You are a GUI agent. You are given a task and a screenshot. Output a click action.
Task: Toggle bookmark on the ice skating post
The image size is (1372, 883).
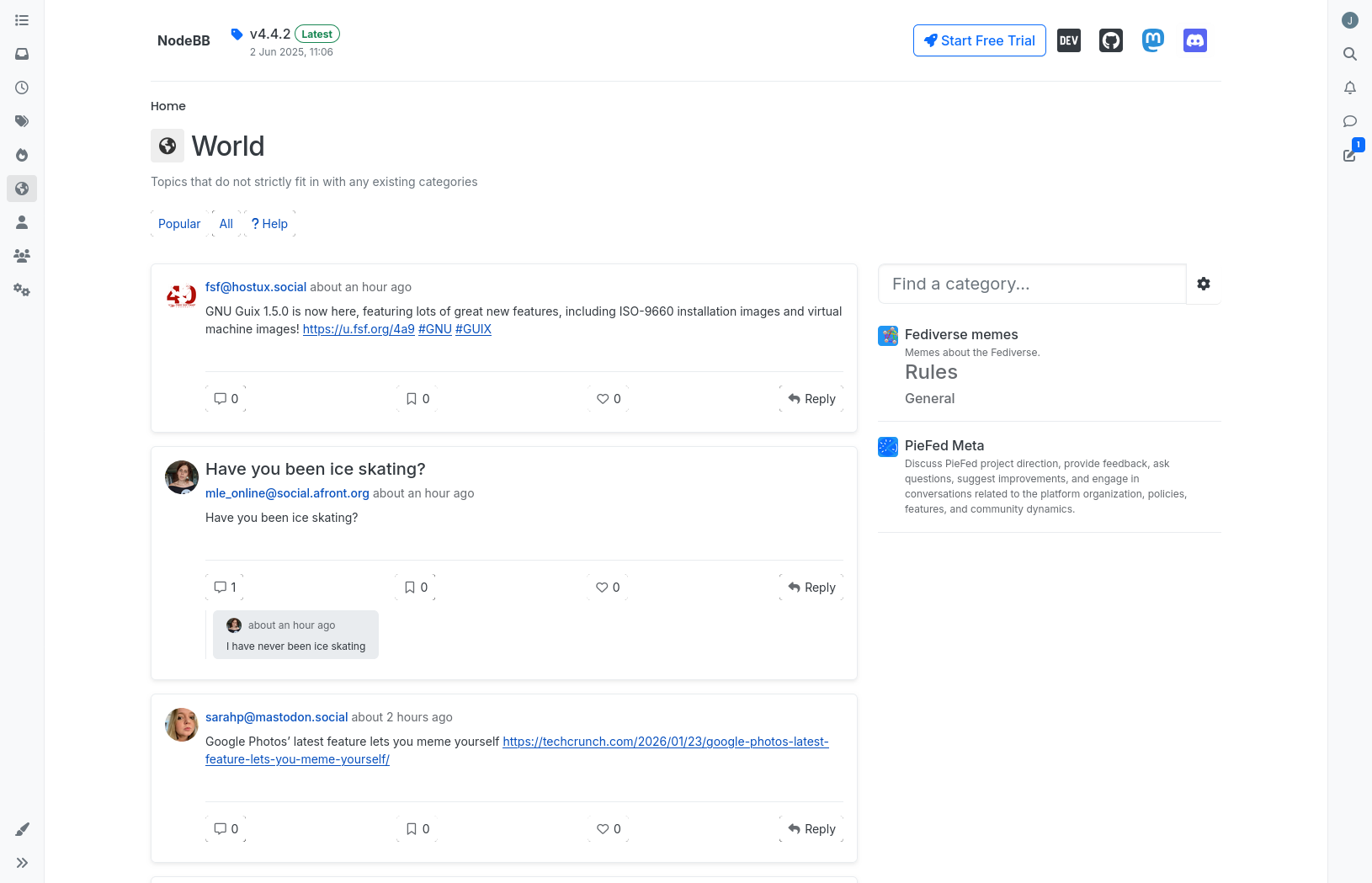(x=416, y=588)
